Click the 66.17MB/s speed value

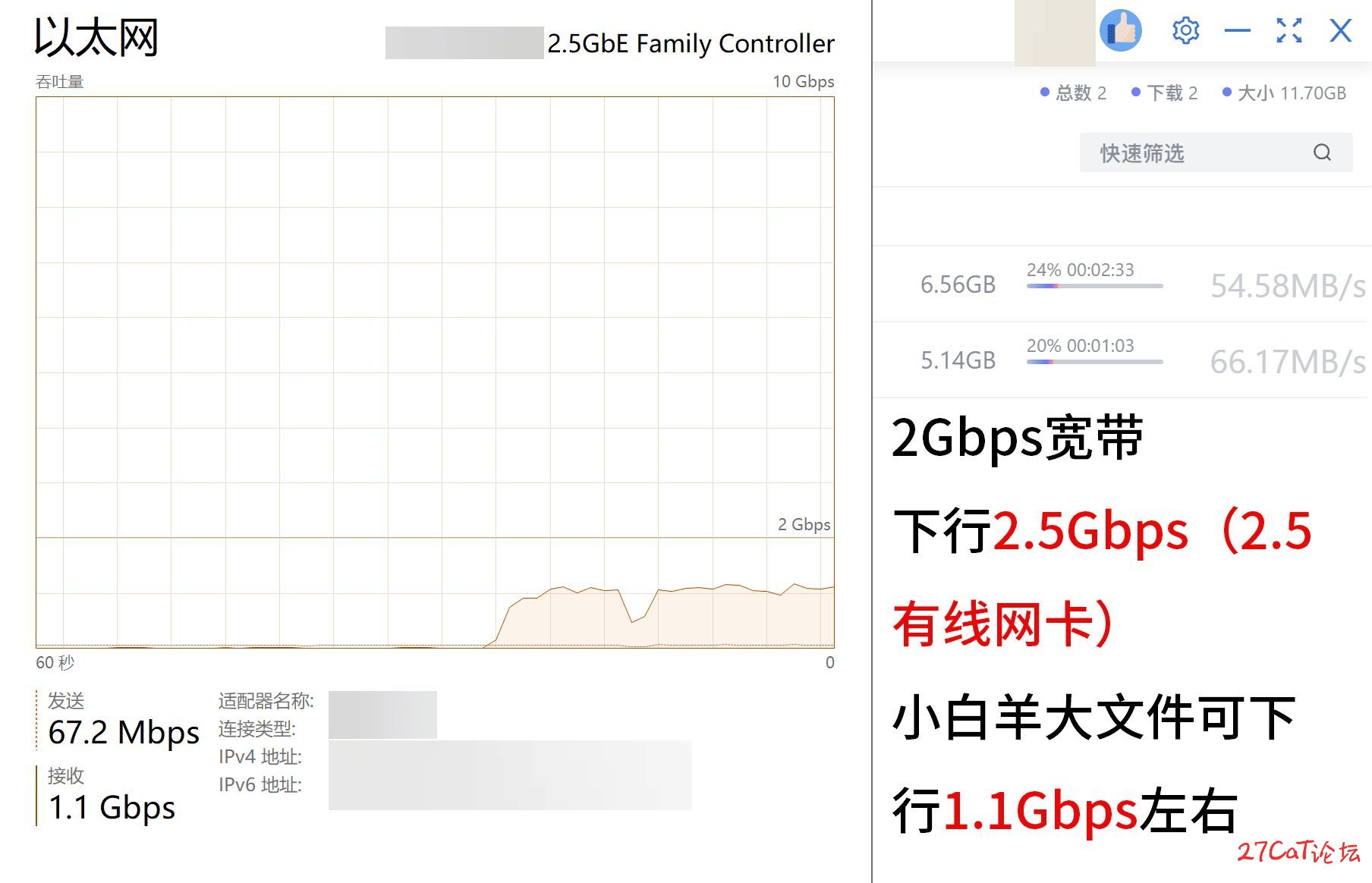[x=1288, y=362]
